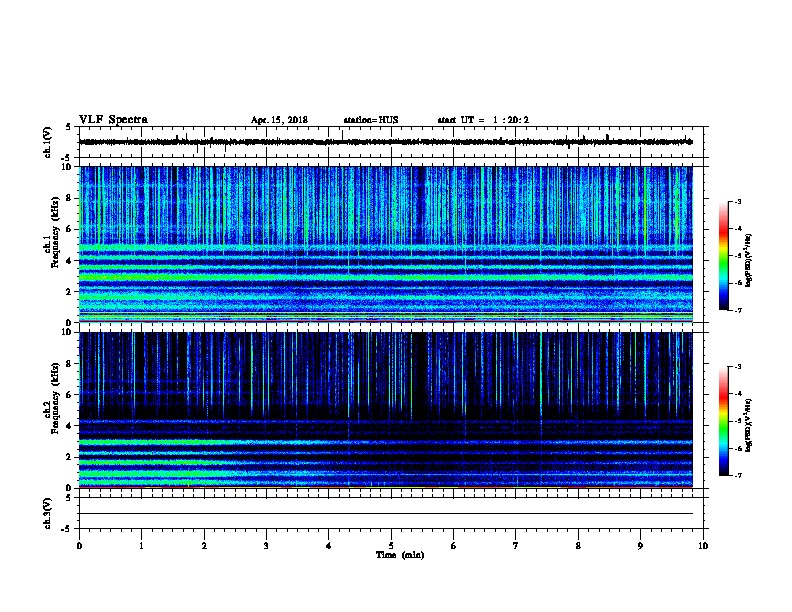
Task: Select the "8" kHz tick on ch.1 spectrogram
Action: tap(69, 198)
